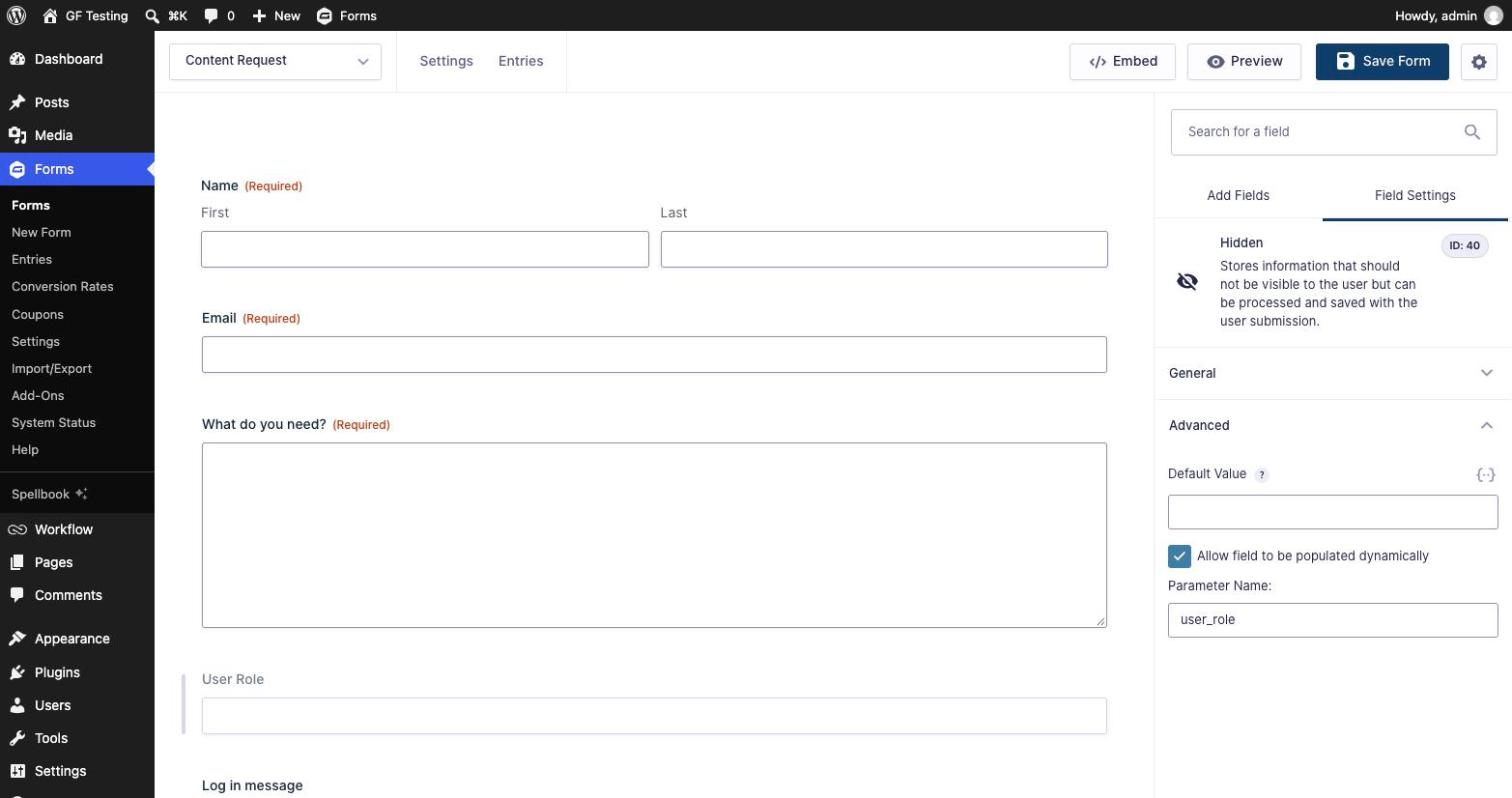Click the Appearance brush icon in sidebar
1512x798 pixels.
[x=17, y=639]
